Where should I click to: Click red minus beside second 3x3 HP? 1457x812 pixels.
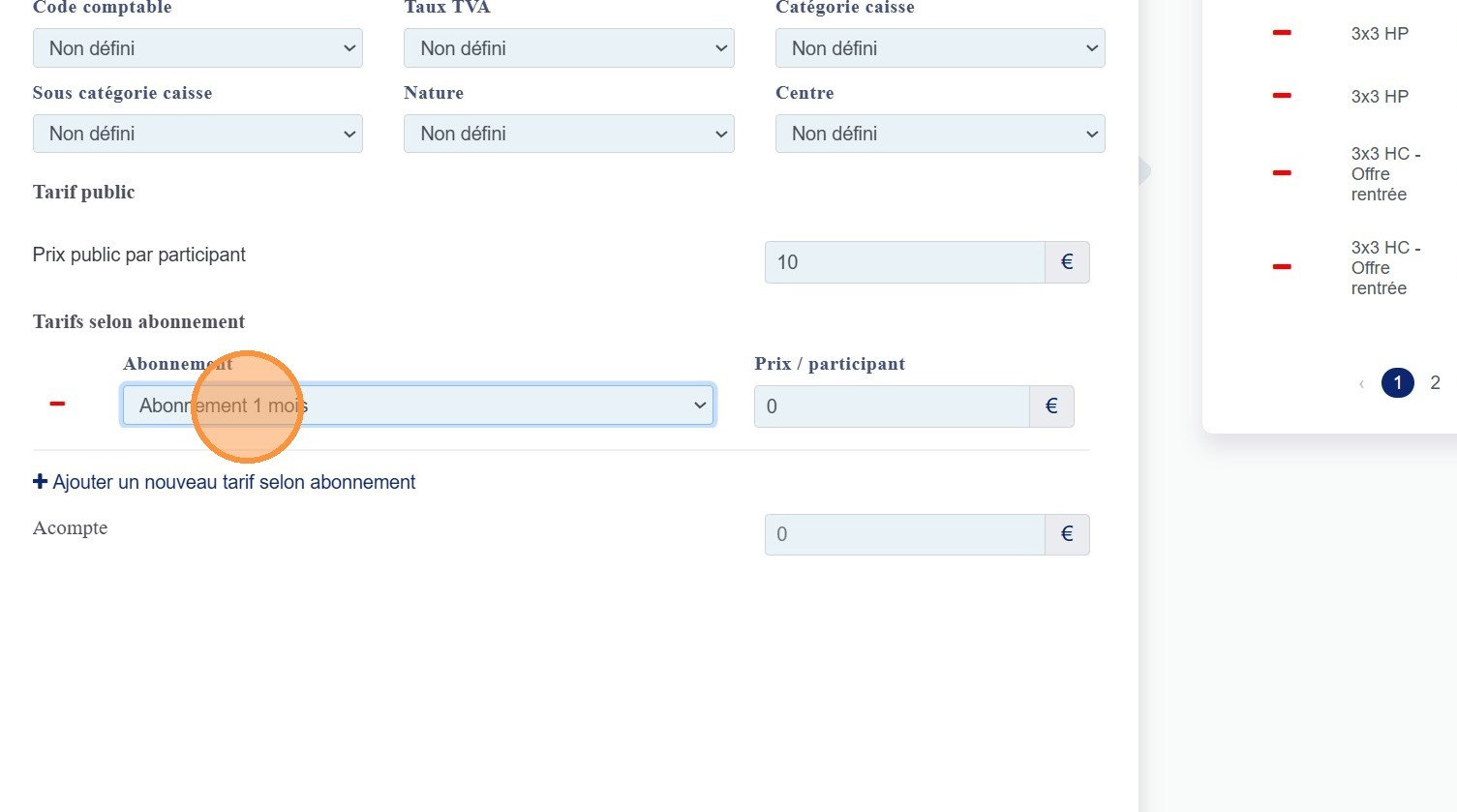[x=1282, y=96]
